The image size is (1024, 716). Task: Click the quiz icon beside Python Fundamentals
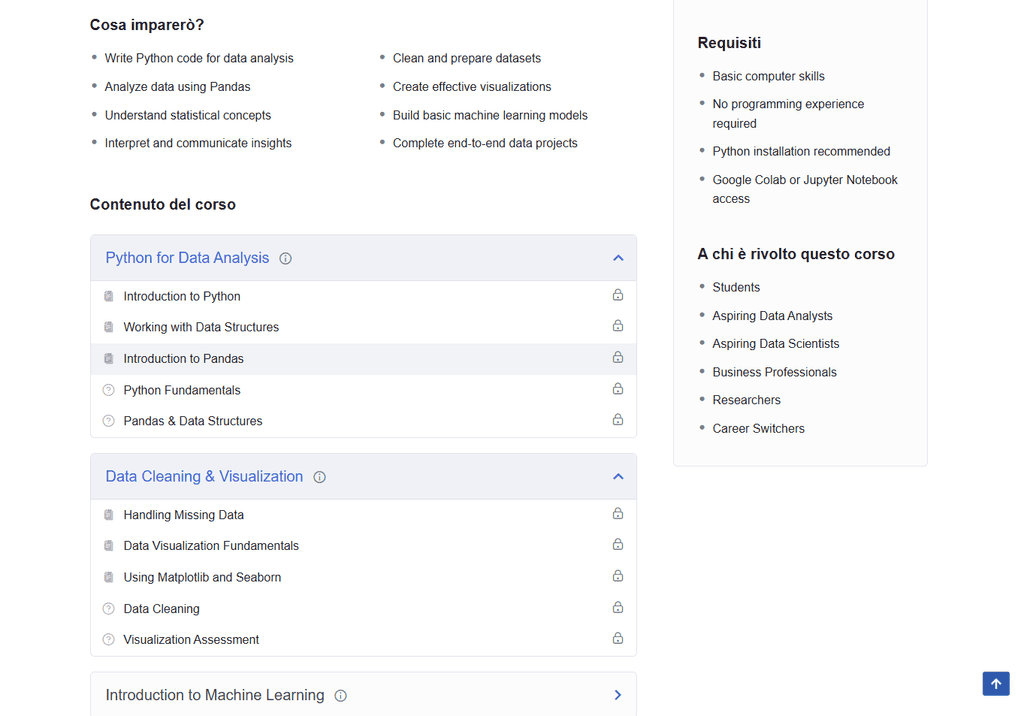(108, 391)
